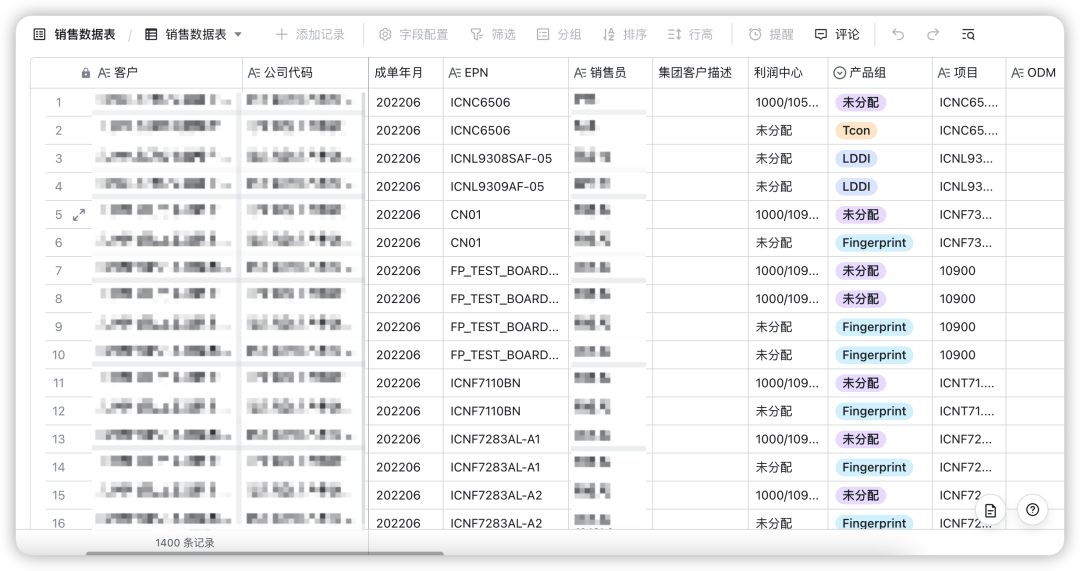Click the undo arrow icon
The image size is (1080, 571).
click(898, 35)
